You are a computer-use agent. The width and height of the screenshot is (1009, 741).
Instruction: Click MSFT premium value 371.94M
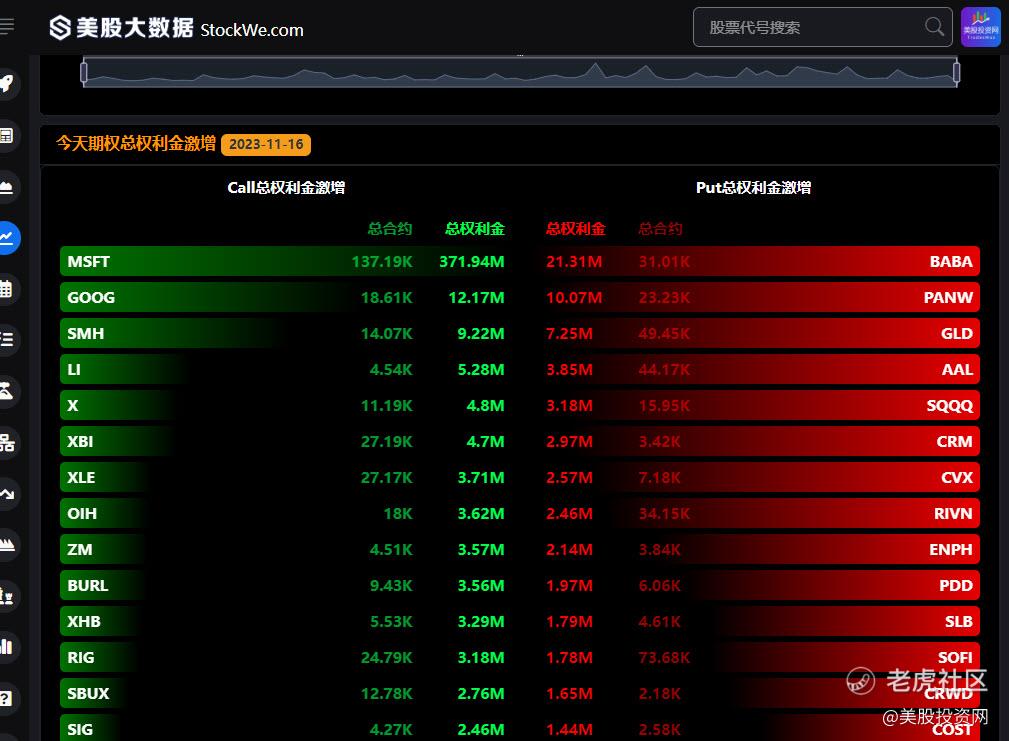coord(472,262)
